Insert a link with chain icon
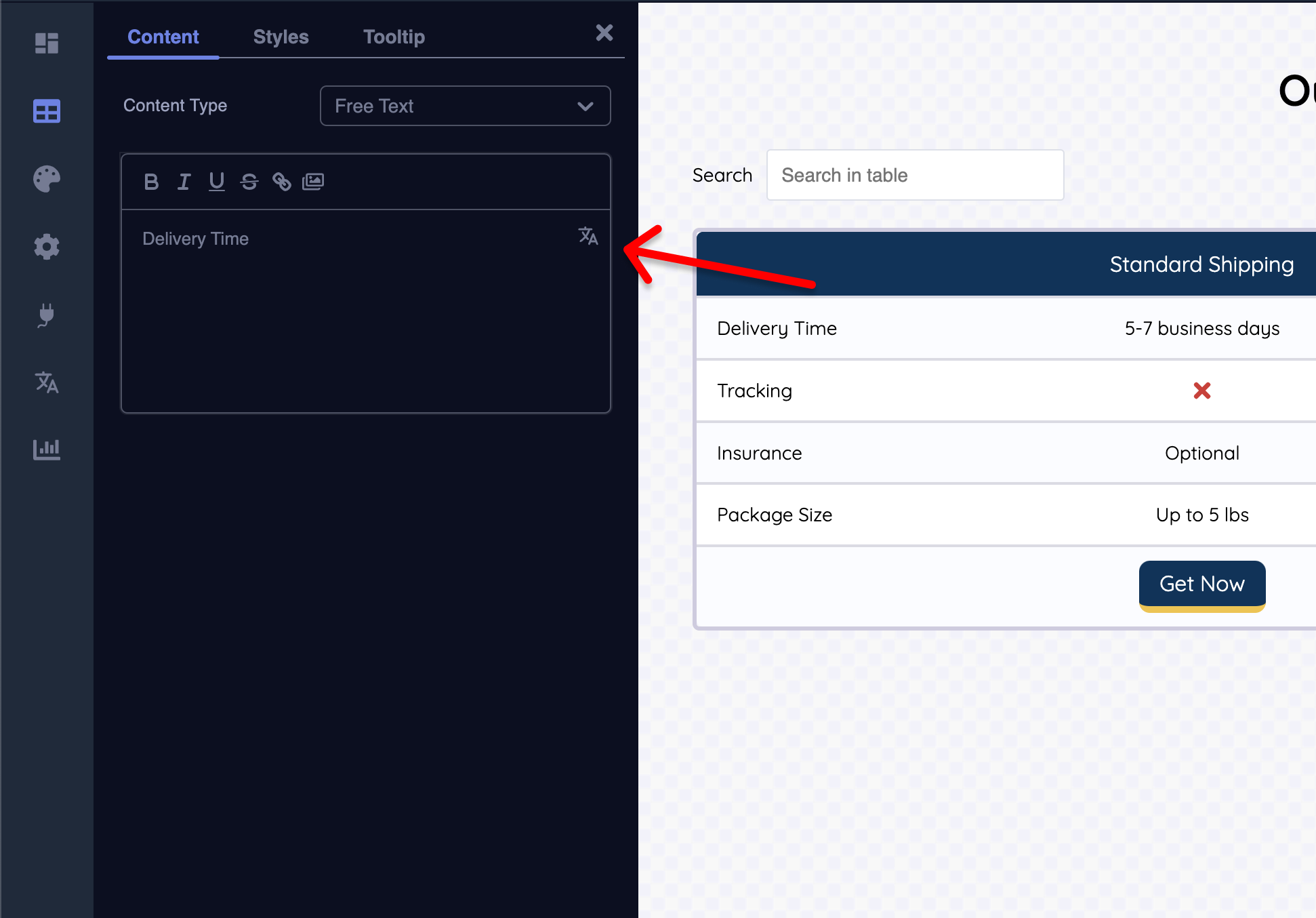 point(281,182)
